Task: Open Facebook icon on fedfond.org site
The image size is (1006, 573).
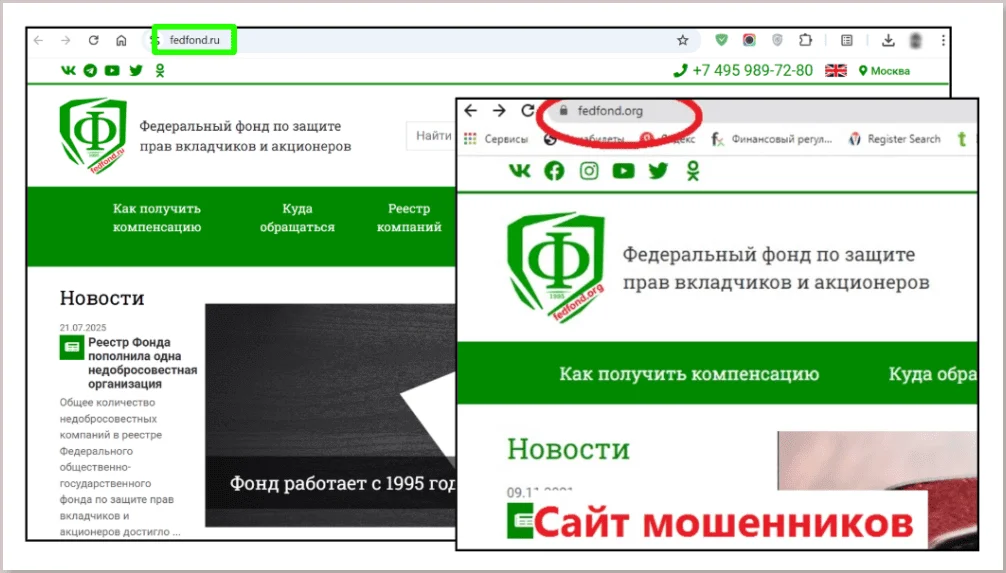Action: [x=554, y=171]
